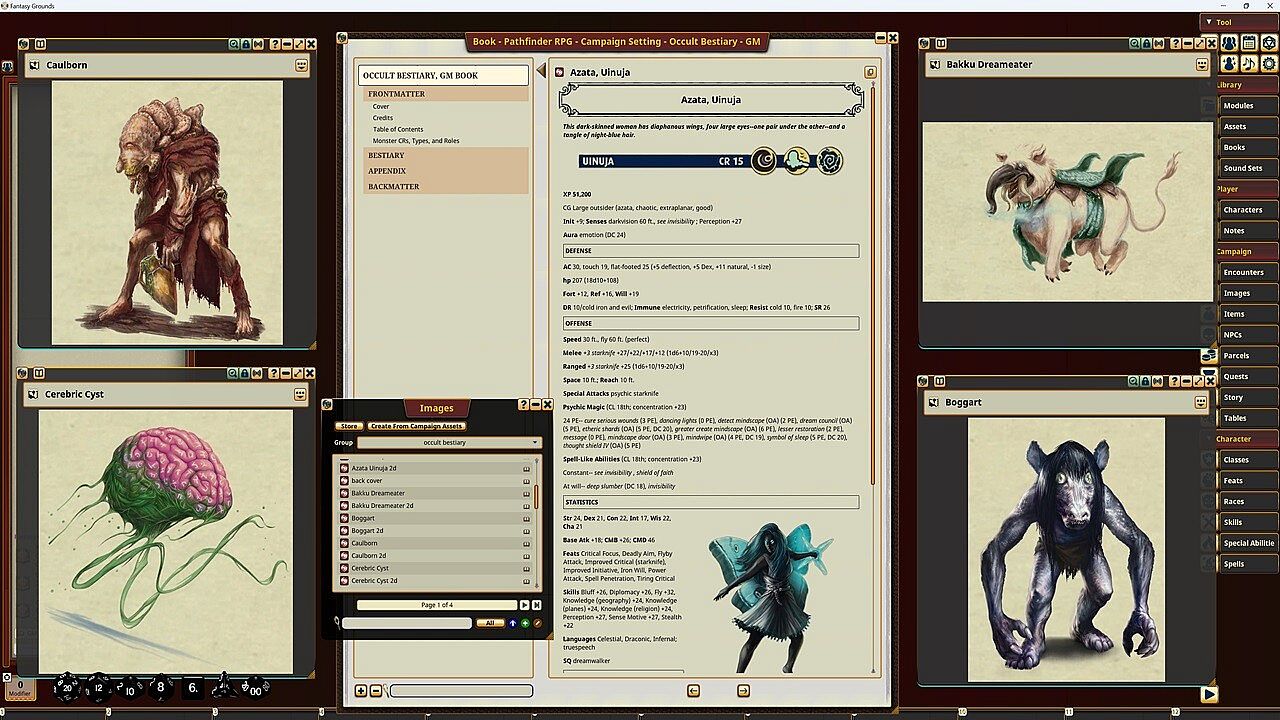The image size is (1280, 720).
Task: Open help for the Images window
Action: click(x=523, y=404)
